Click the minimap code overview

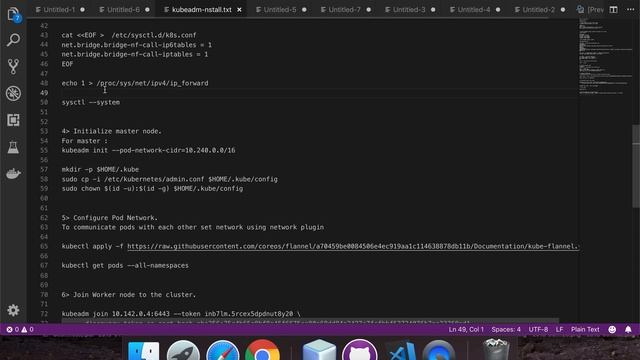(x=605, y=57)
